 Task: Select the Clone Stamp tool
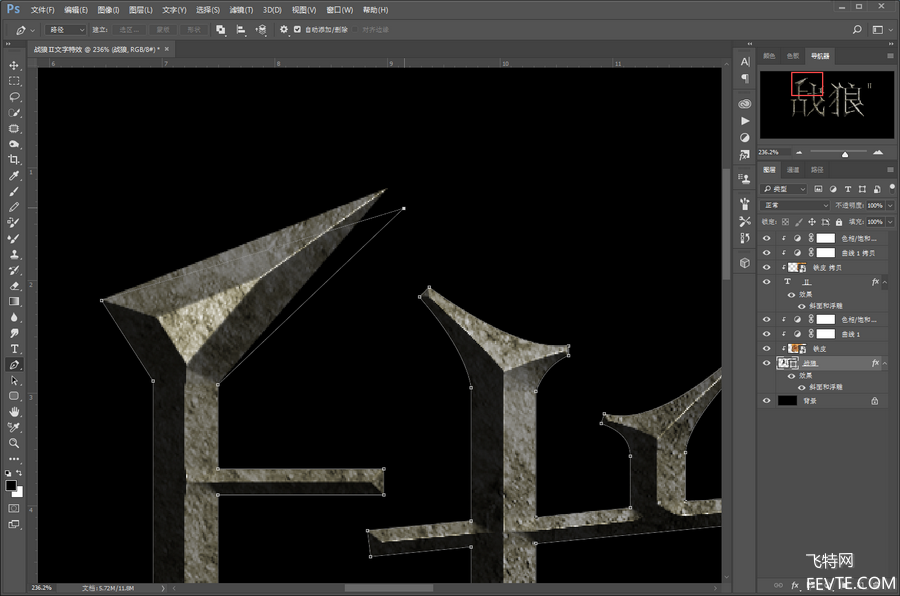(14, 254)
